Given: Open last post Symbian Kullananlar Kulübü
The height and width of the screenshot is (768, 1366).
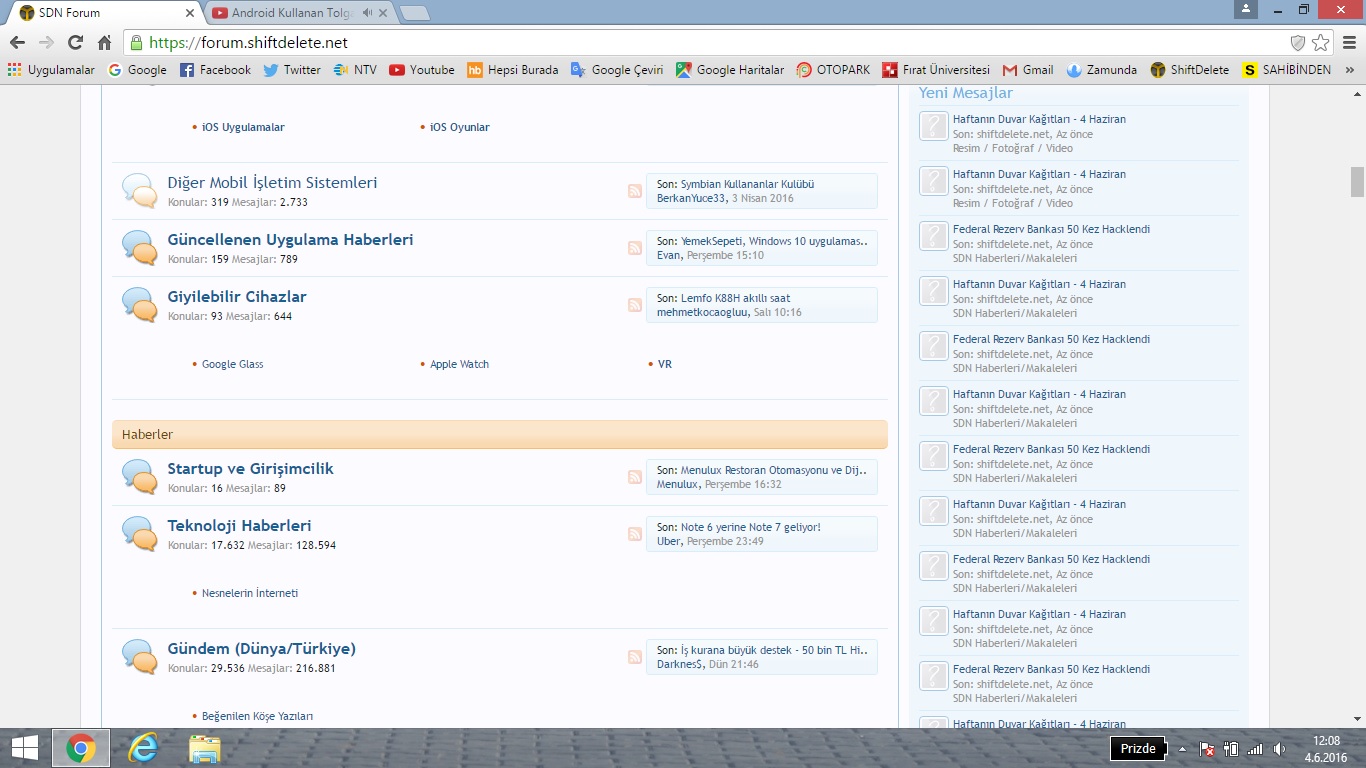Looking at the screenshot, I should [747, 184].
